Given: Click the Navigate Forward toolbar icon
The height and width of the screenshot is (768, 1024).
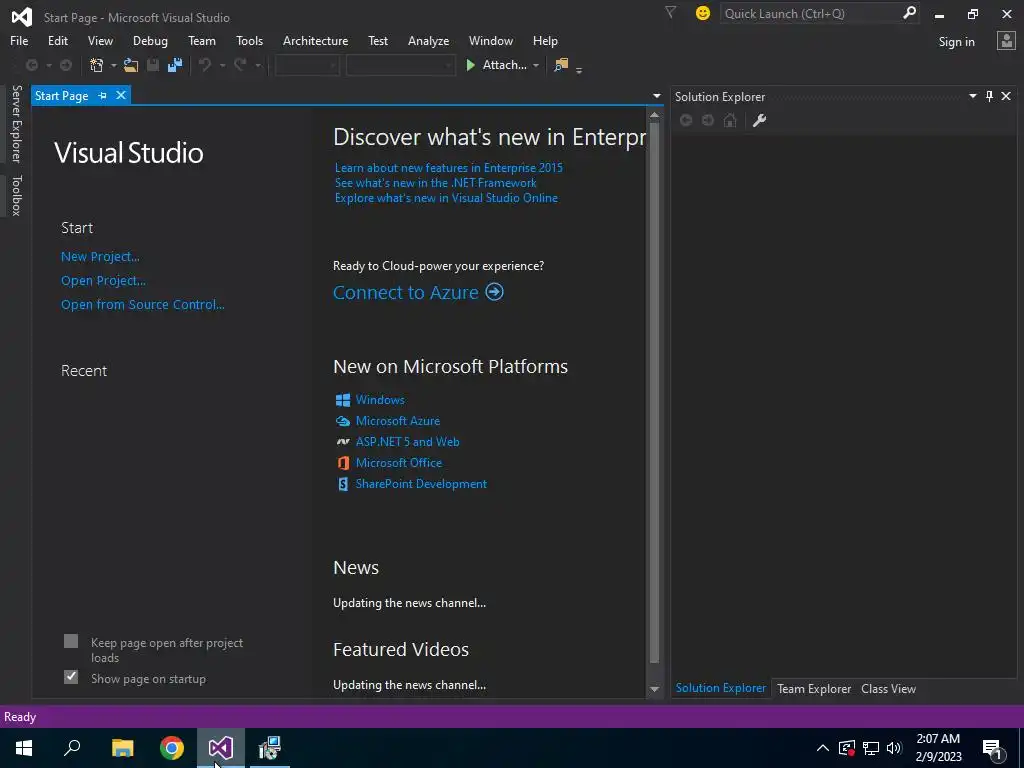Looking at the screenshot, I should click(66, 65).
